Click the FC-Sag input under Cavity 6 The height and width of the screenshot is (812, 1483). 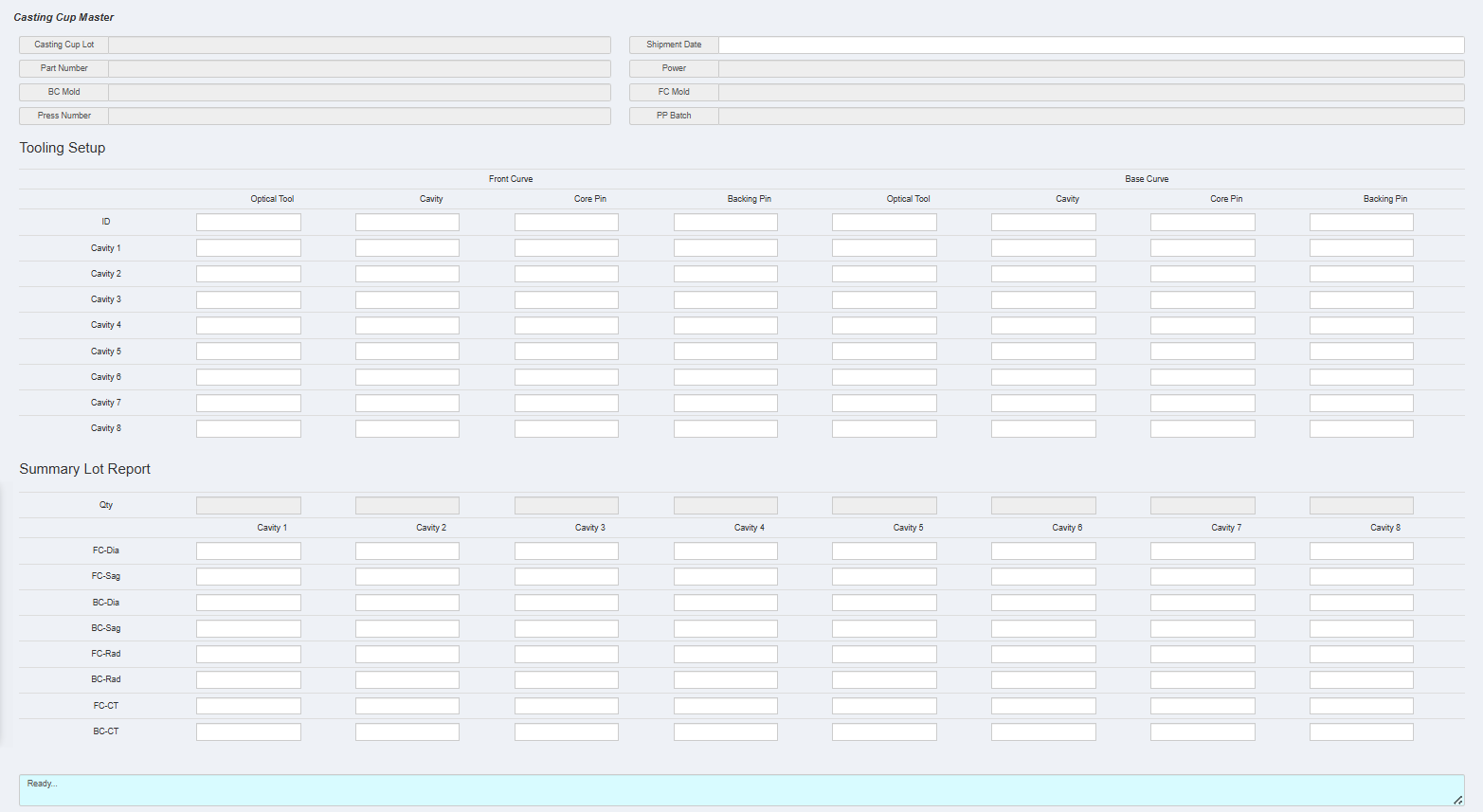(x=1043, y=575)
